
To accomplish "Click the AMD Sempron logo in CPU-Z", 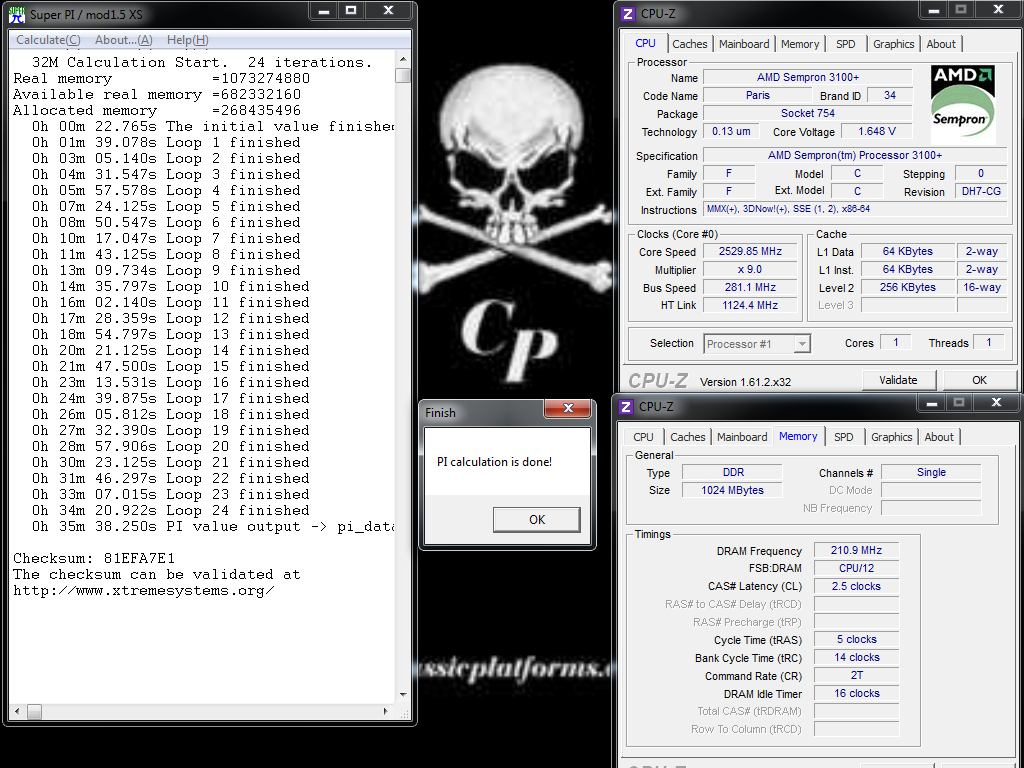I will (962, 103).
